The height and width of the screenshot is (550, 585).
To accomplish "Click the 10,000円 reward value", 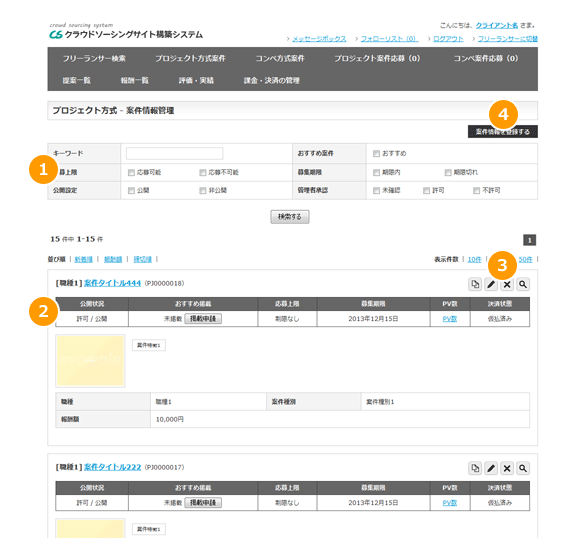I will click(170, 419).
